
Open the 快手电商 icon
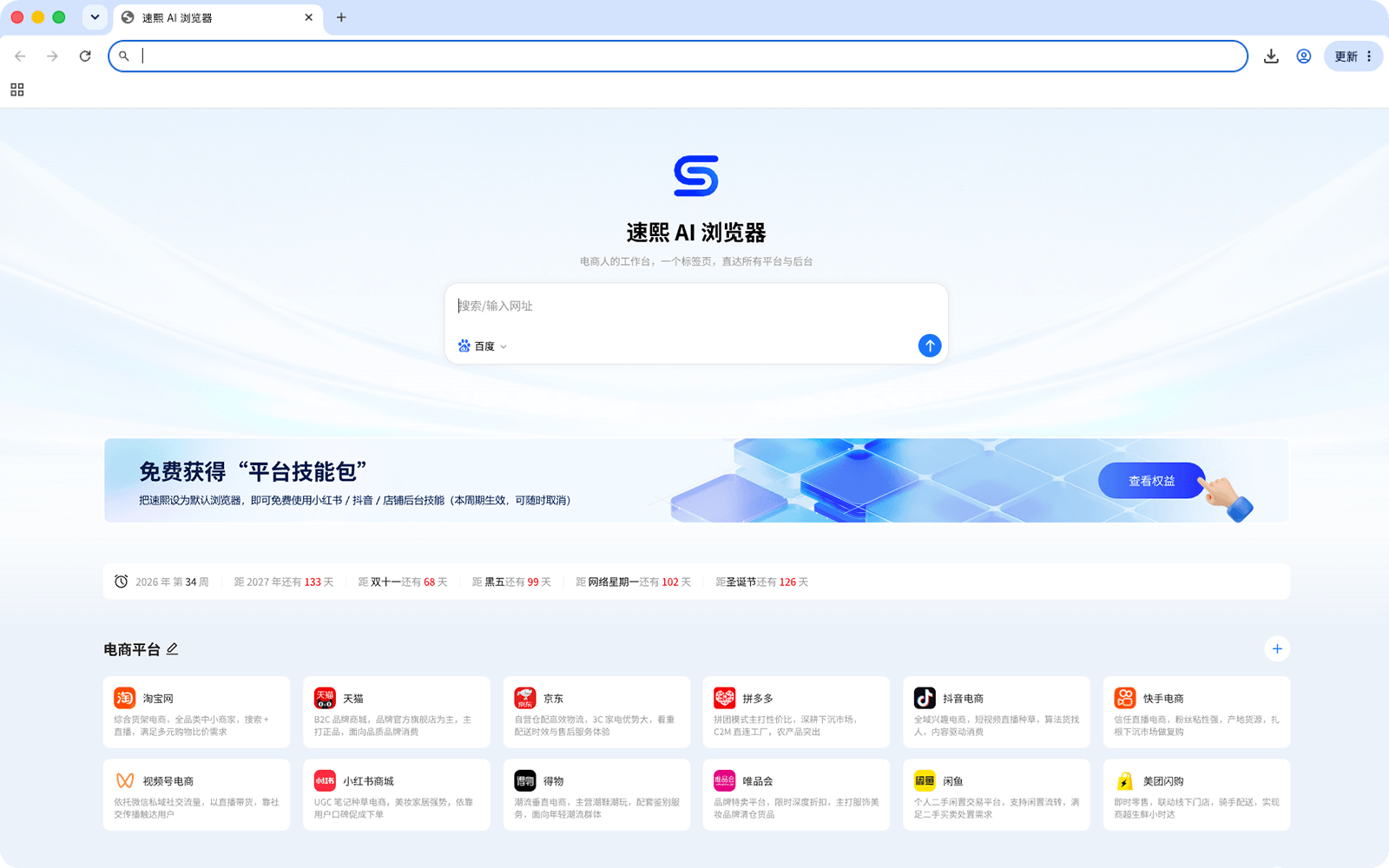[x=1125, y=698]
